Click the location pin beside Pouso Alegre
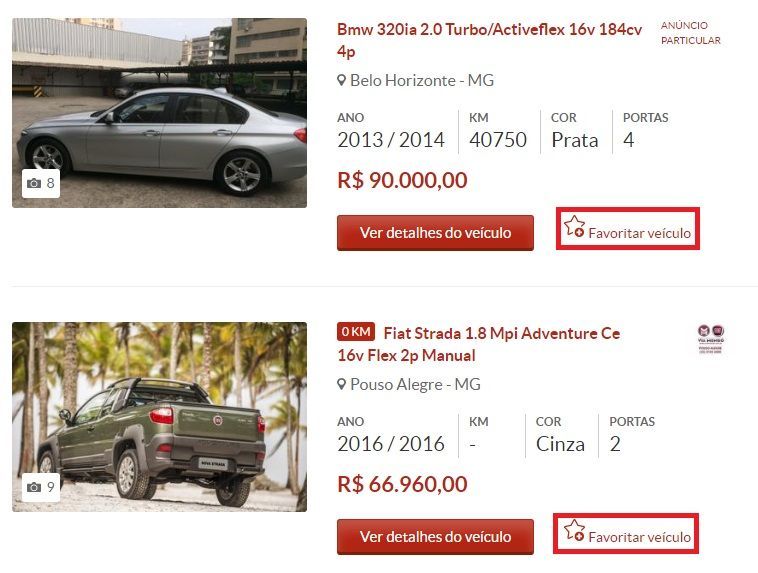Screen dimensions: 758x573 click(x=341, y=384)
